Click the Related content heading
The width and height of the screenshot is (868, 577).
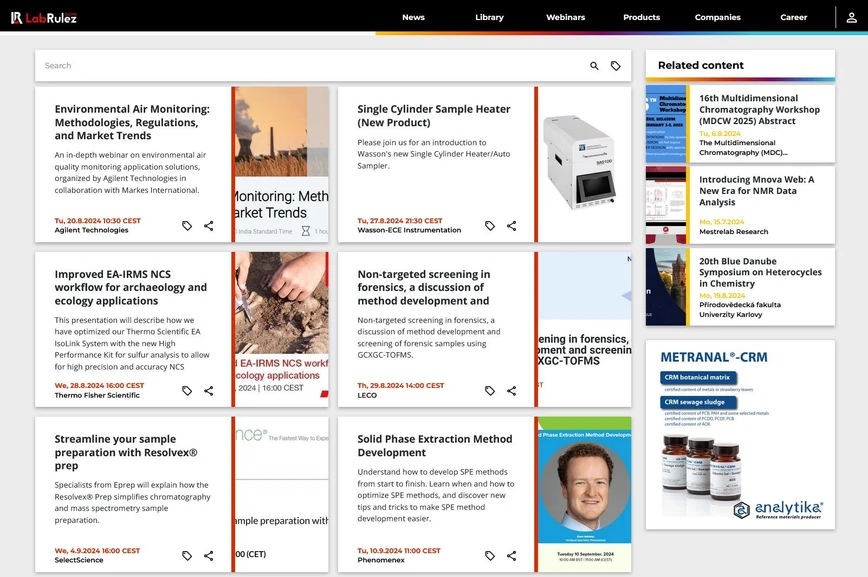(x=701, y=65)
